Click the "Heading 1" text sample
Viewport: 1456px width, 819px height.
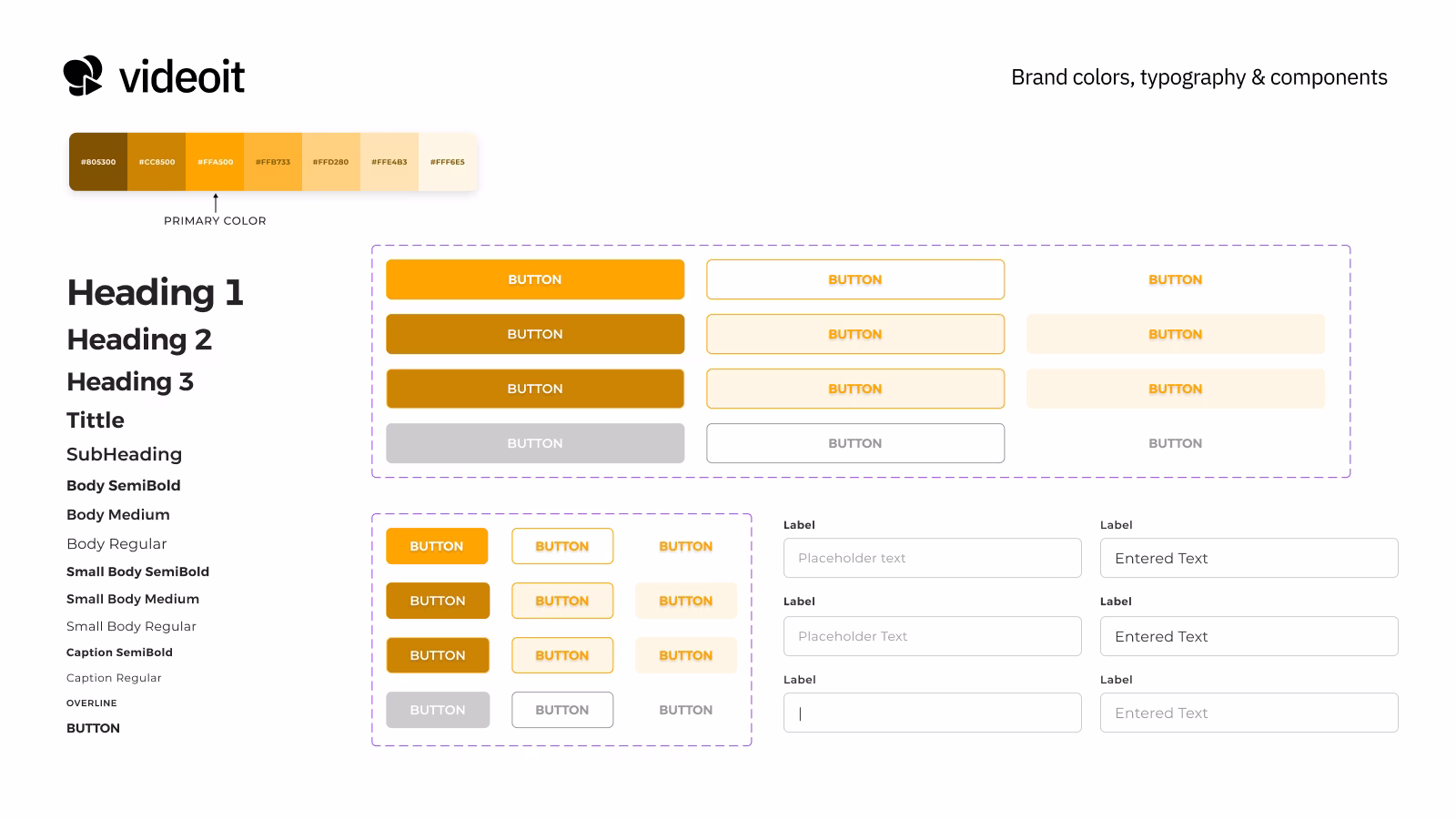pyautogui.click(x=156, y=292)
